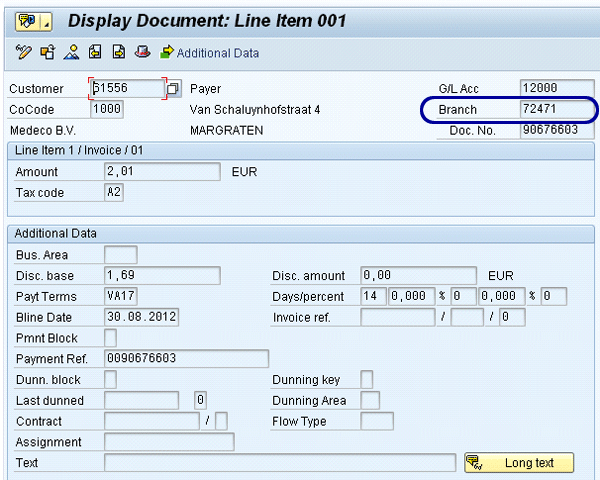Viewport: 600px width, 480px height.
Task: Click the Customer number input field
Action: (126, 89)
